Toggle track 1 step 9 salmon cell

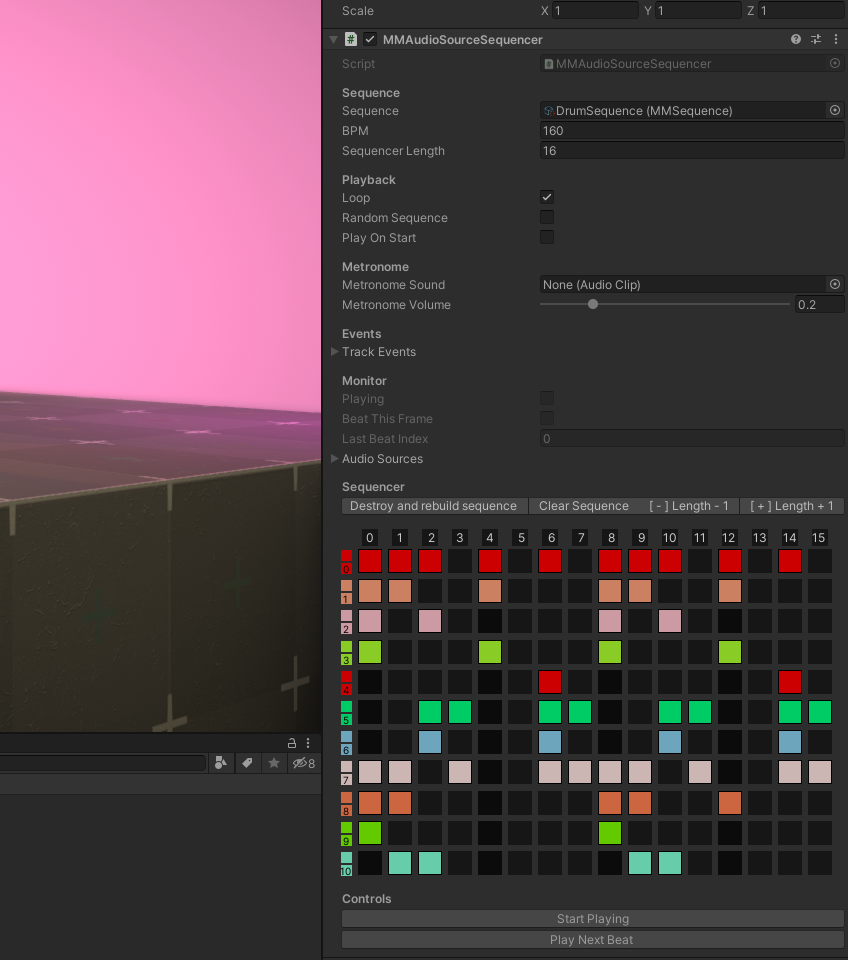[x=640, y=591]
